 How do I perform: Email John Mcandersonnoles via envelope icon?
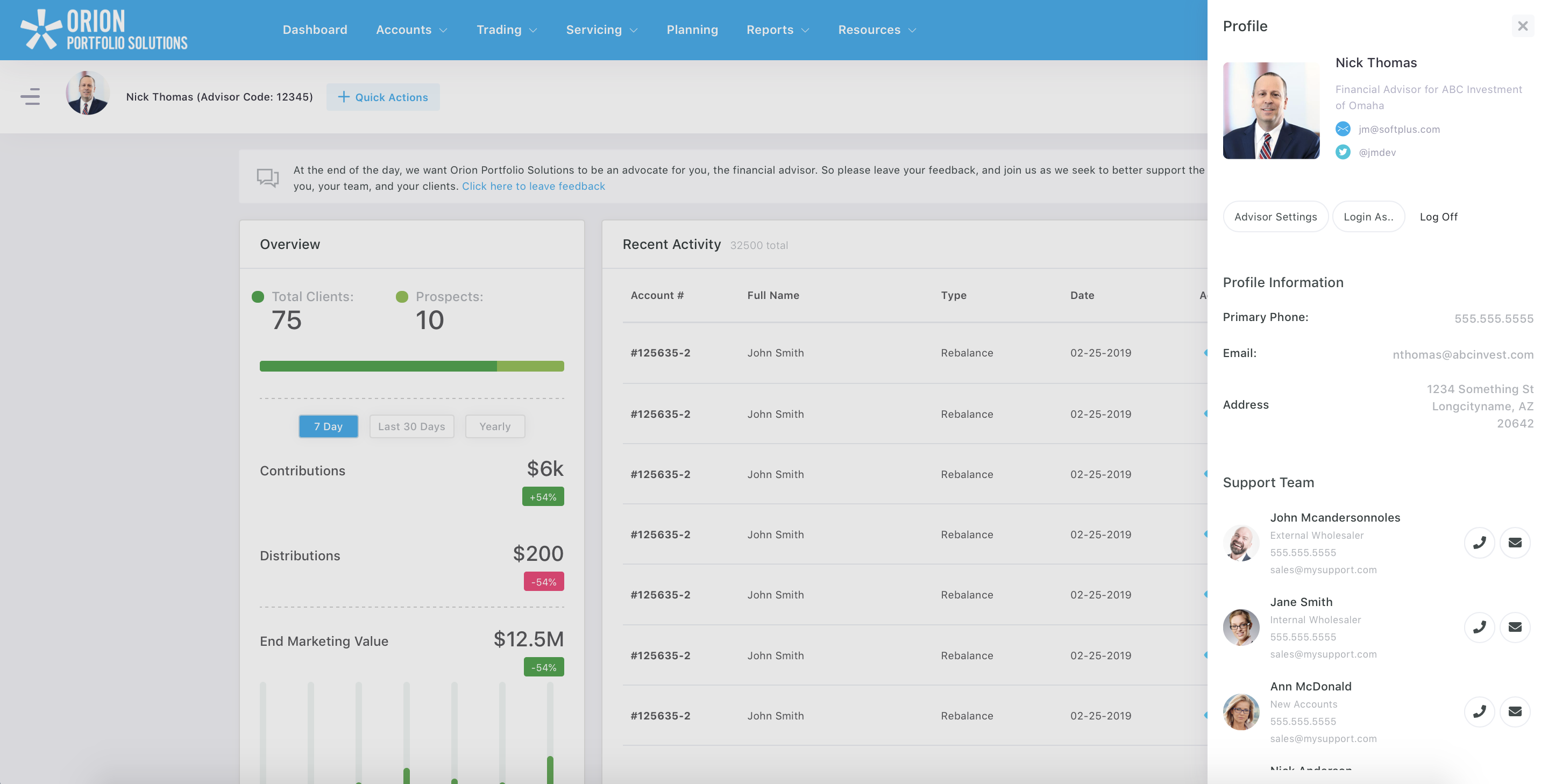pos(1514,543)
